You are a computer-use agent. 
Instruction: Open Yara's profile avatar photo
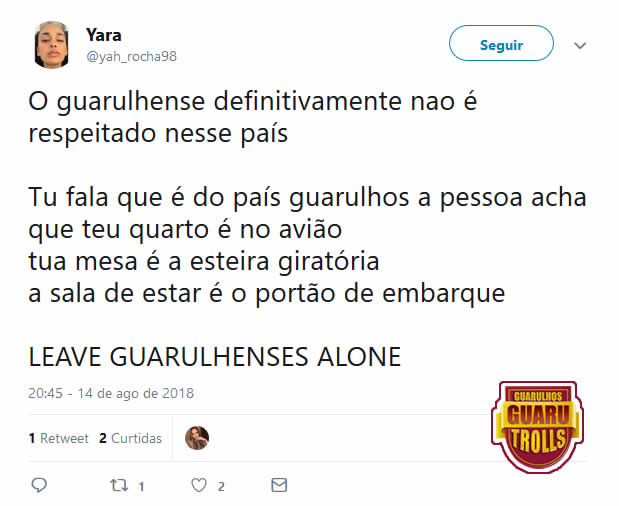pos(51,45)
